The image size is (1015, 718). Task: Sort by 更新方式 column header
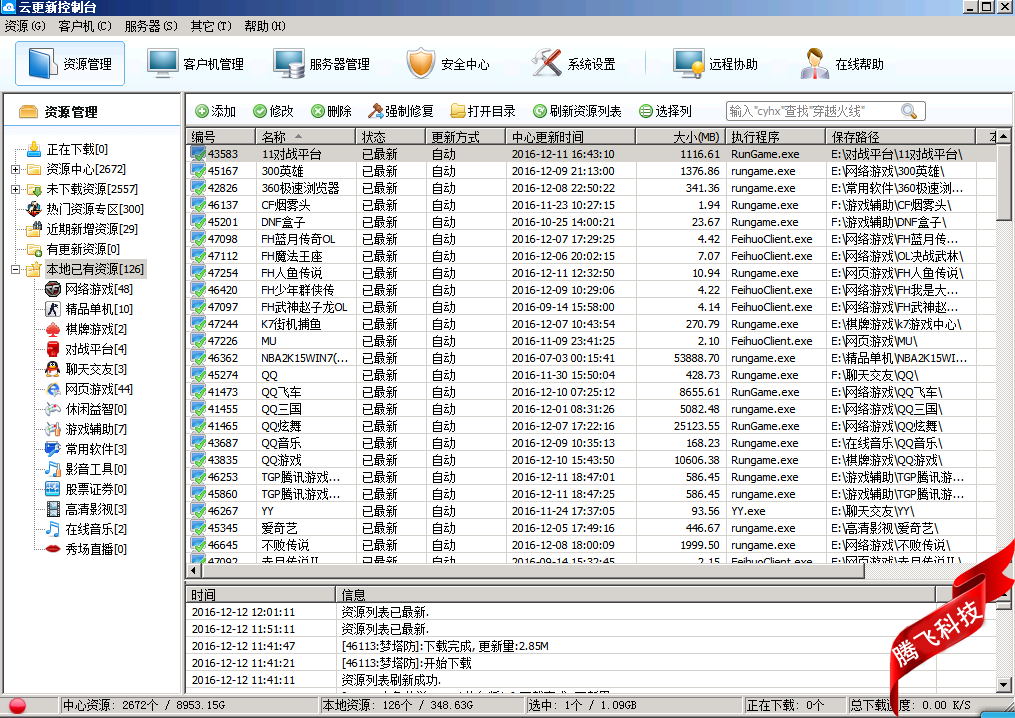click(466, 137)
